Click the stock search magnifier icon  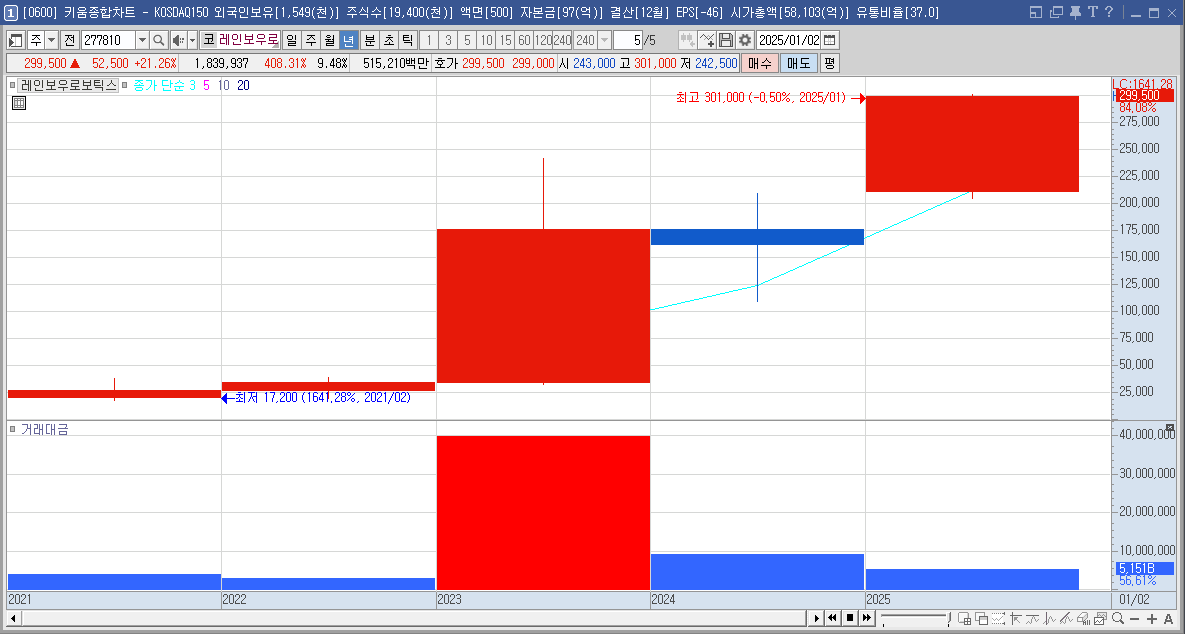[158, 40]
